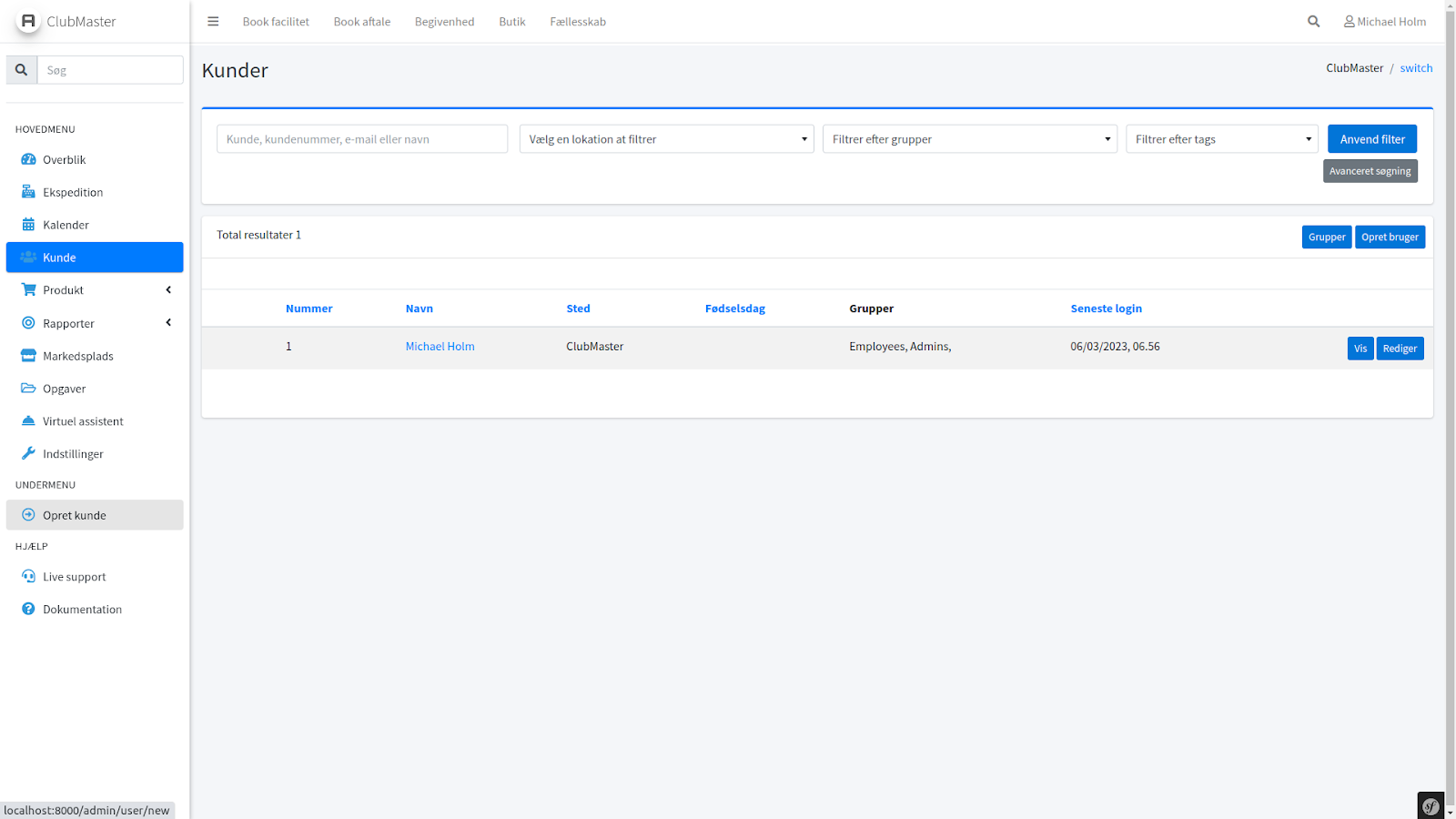The width and height of the screenshot is (1456, 819).
Task: Open Virtuel assistent in sidebar
Action: point(82,421)
